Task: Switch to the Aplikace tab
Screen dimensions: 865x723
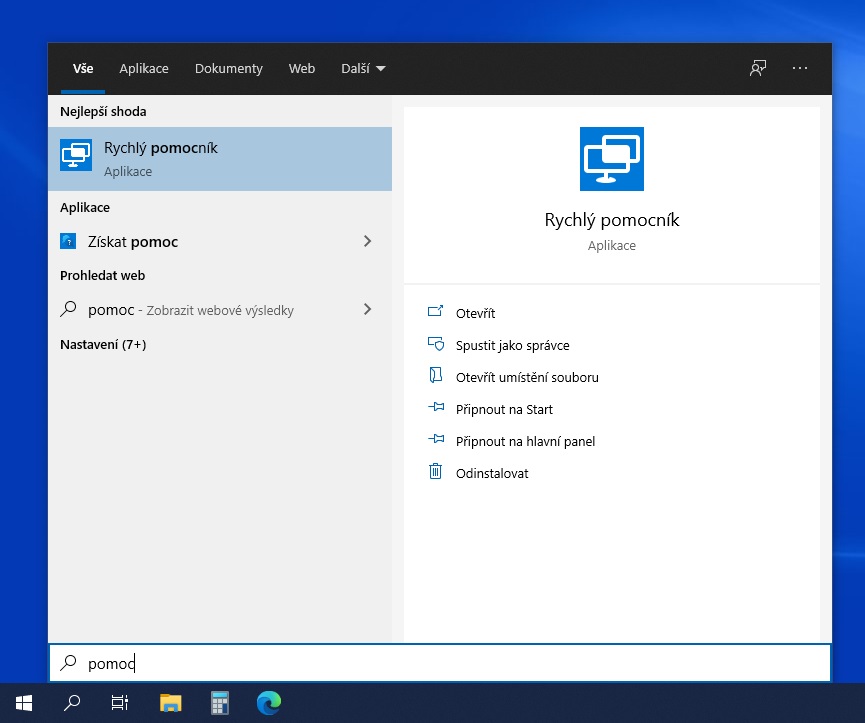Action: (144, 68)
